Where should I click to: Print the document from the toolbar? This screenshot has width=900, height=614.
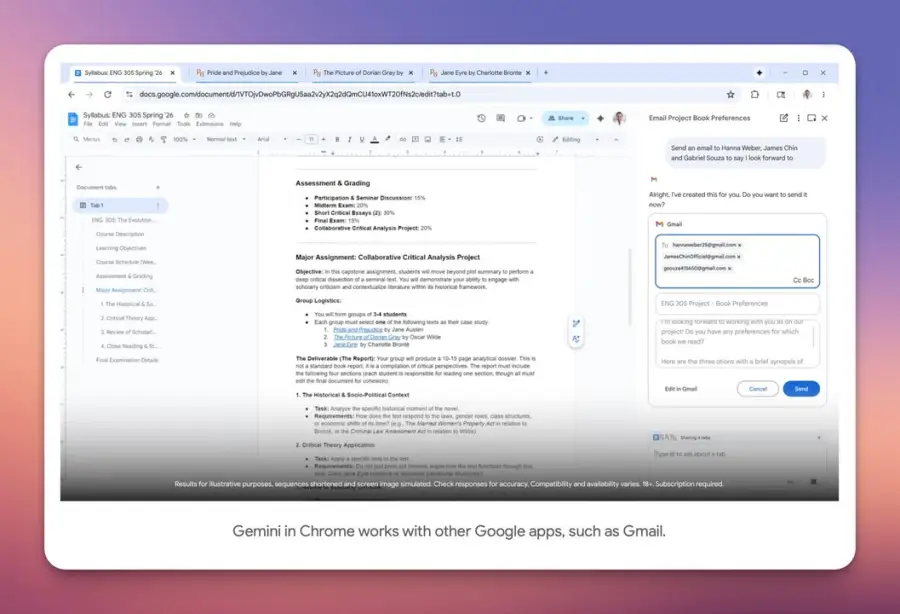tap(139, 139)
